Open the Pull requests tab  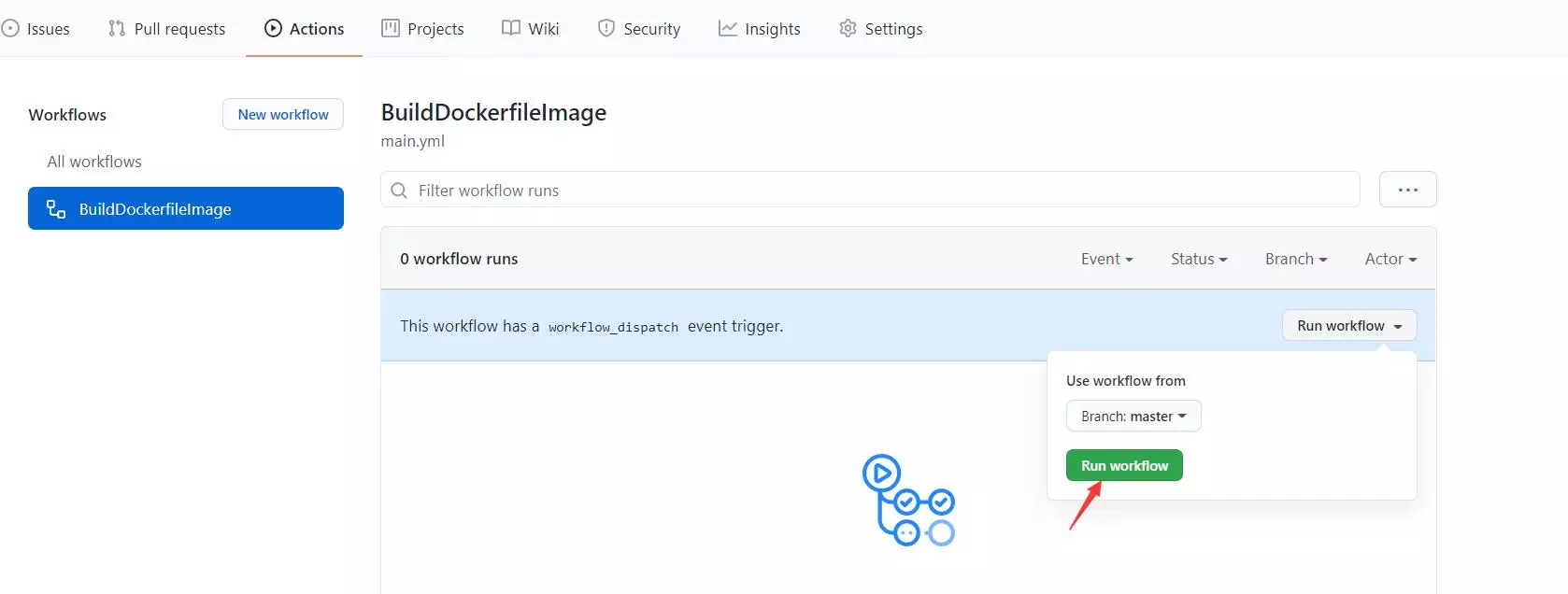pos(166,29)
